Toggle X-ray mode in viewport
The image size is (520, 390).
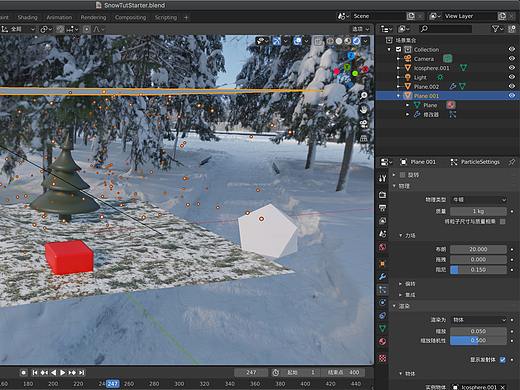318,41
